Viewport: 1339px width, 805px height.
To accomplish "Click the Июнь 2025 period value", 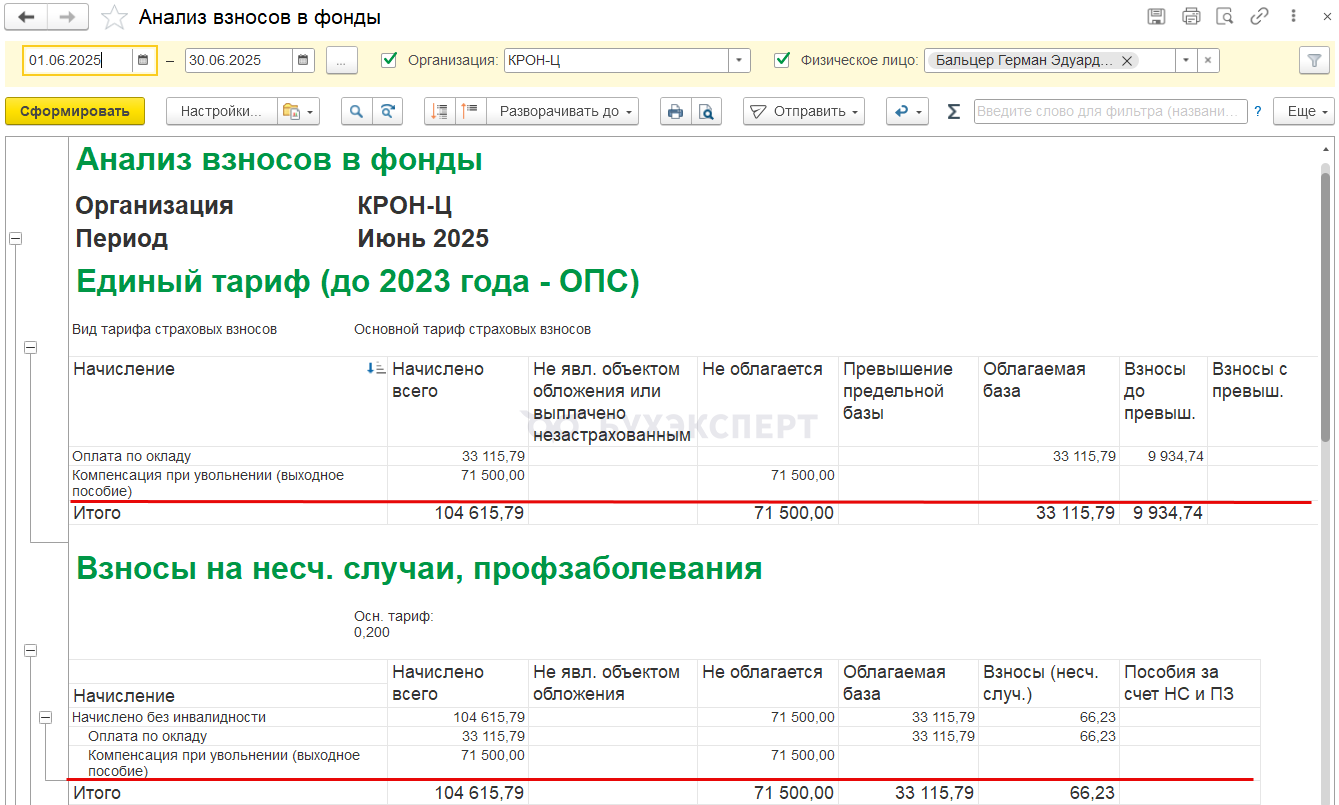I will (423, 239).
